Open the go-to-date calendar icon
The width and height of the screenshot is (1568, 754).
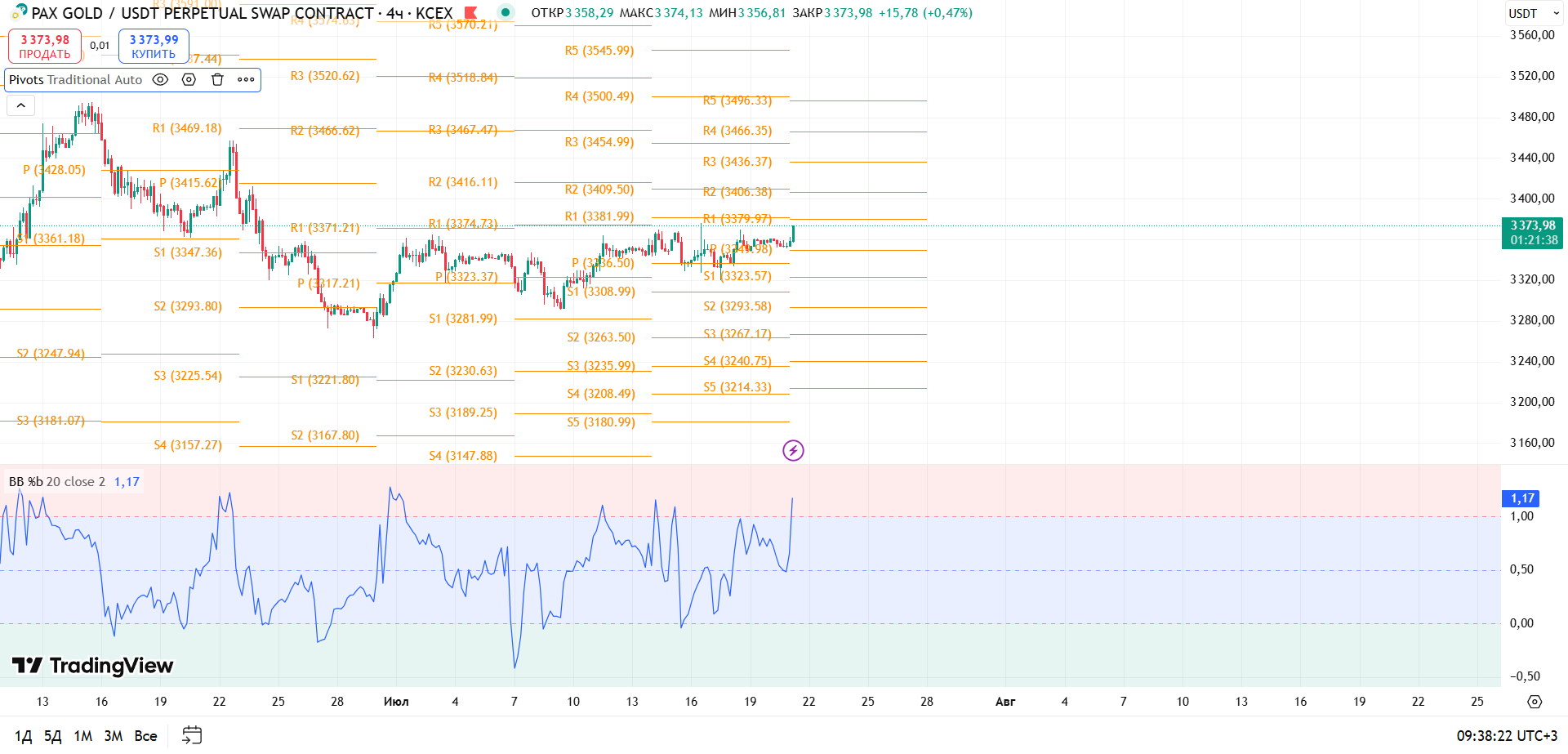click(x=192, y=735)
